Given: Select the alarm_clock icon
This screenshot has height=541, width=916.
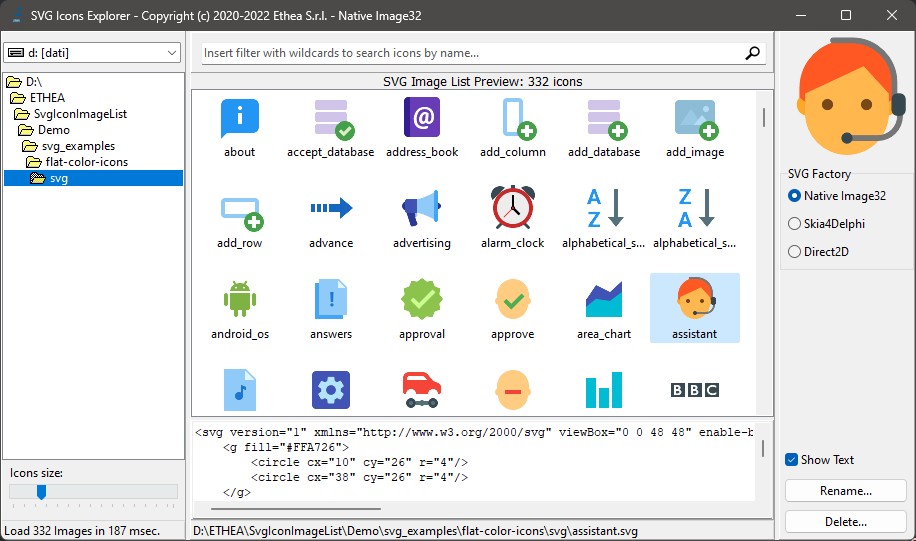Looking at the screenshot, I should click(513, 207).
